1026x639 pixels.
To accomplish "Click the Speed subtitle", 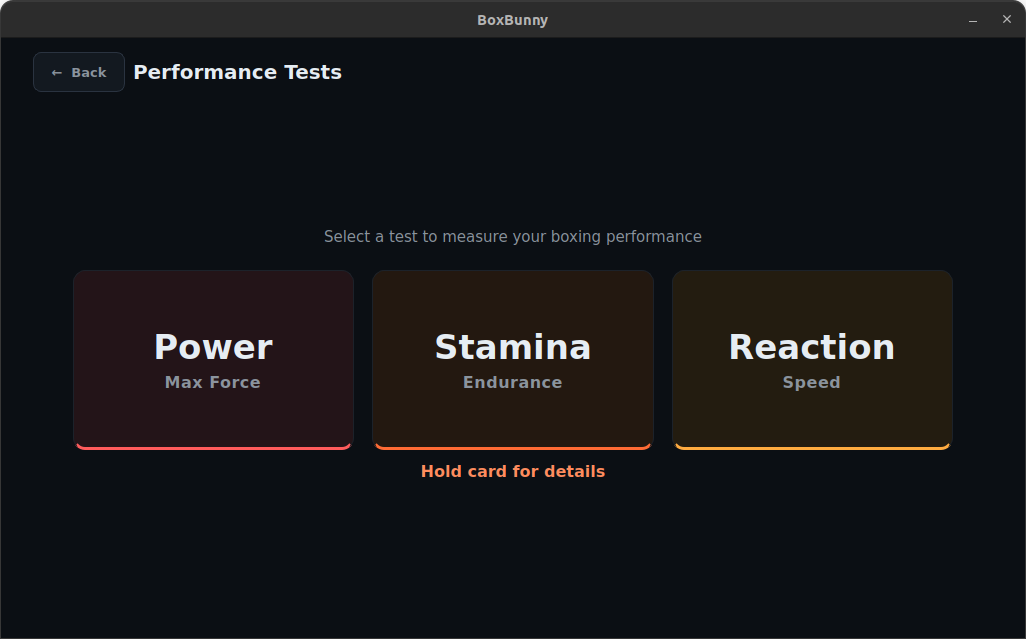I will pyautogui.click(x=811, y=381).
